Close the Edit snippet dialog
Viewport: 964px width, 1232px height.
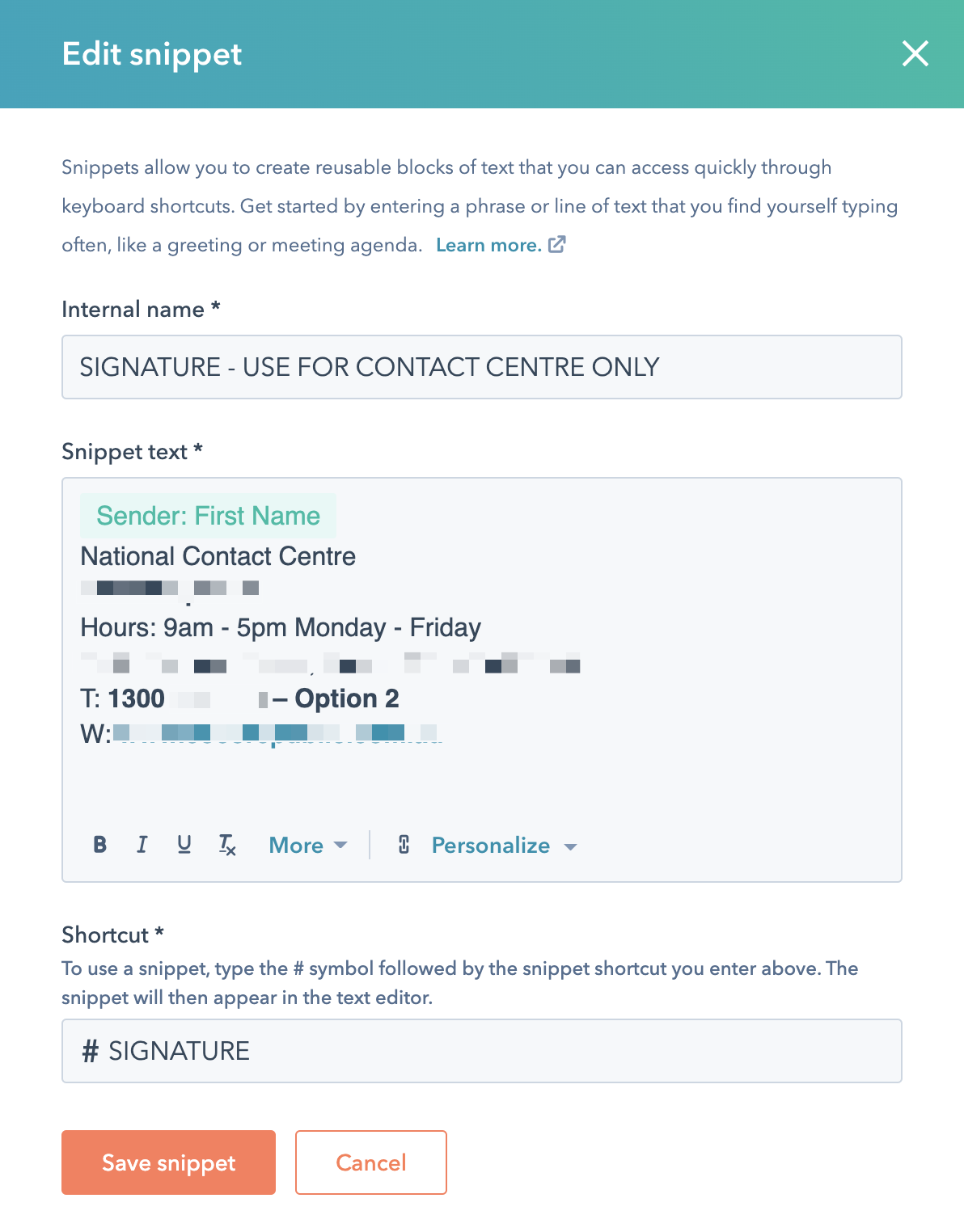[915, 54]
